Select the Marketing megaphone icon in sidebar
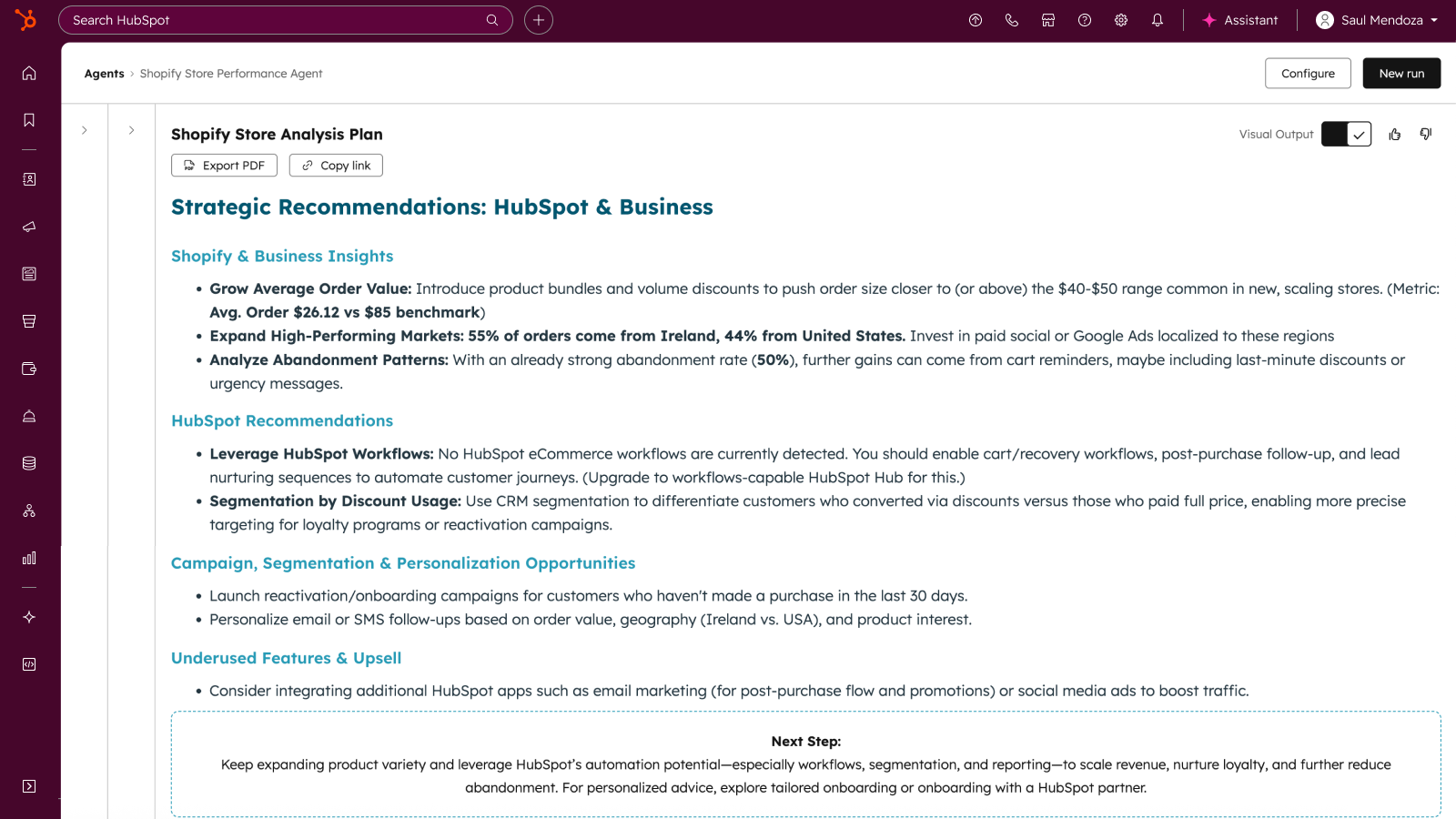The height and width of the screenshot is (819, 1456). [28, 227]
